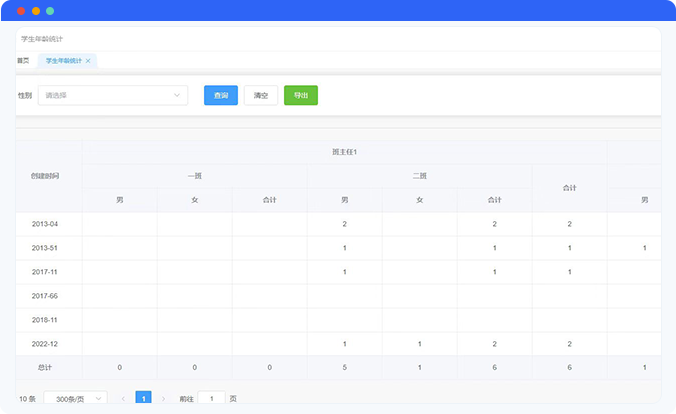Click the 2022-12 row label

click(x=45, y=344)
